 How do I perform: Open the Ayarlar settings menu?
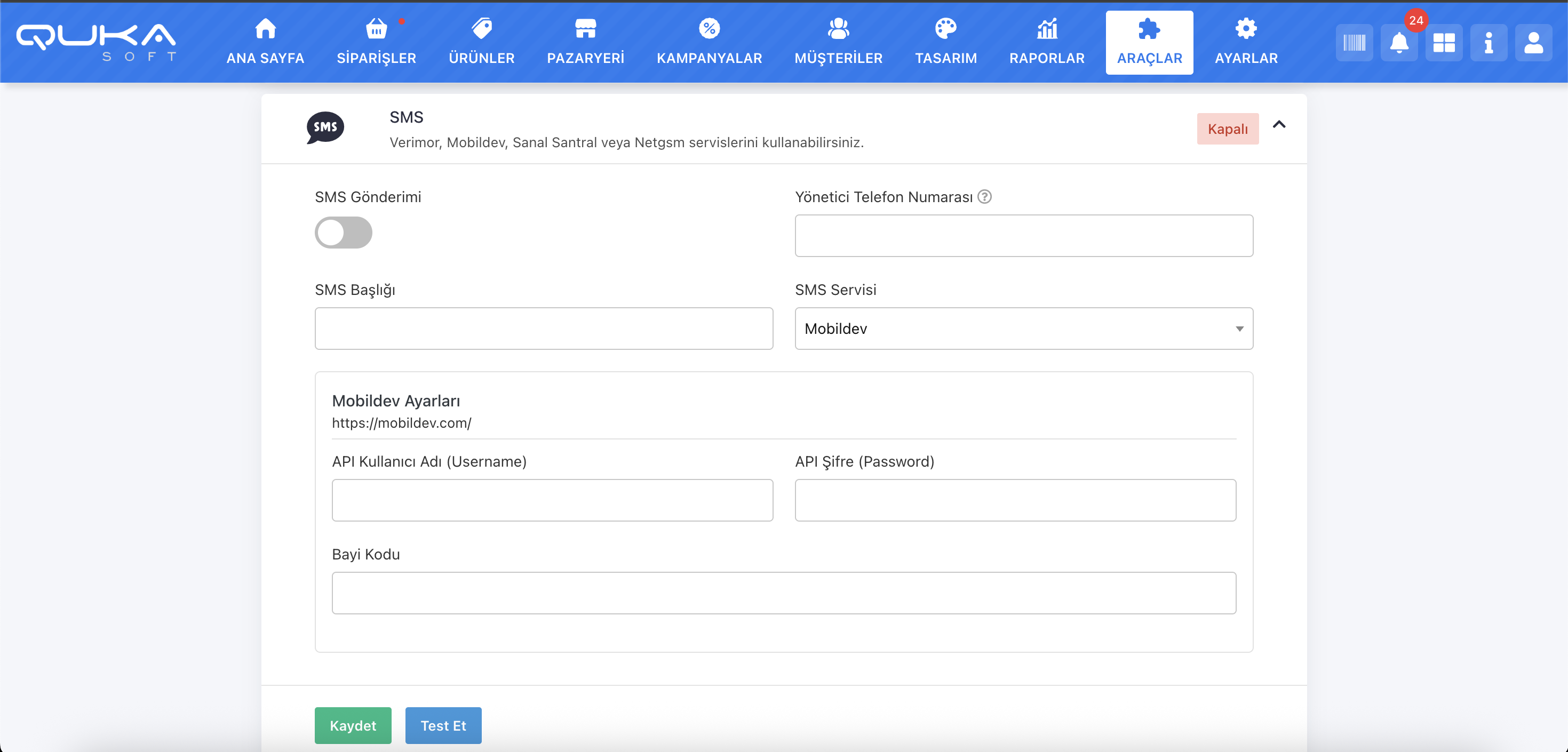1245,42
